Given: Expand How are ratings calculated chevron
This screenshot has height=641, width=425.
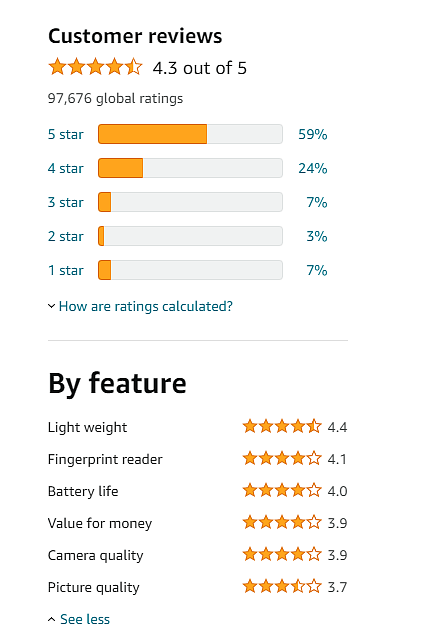Looking at the screenshot, I should coord(51,306).
